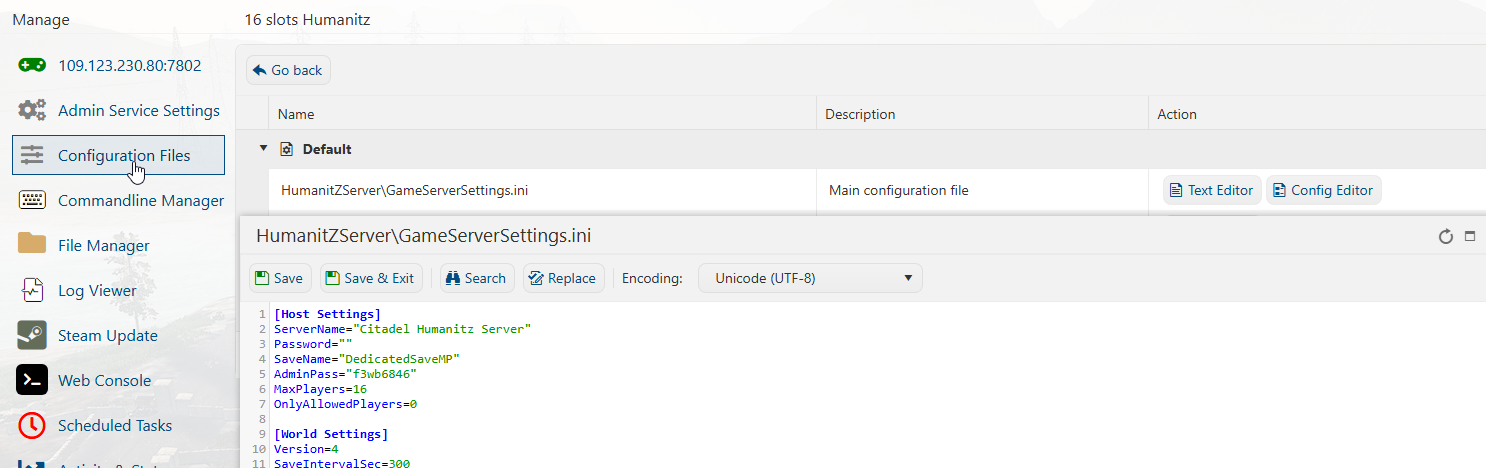Go to Commandline Manager menu item
The image size is (1486, 468).
[140, 201]
